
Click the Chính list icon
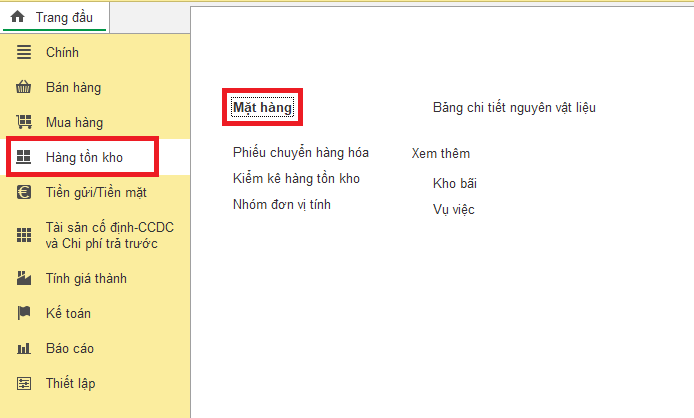tap(24, 52)
